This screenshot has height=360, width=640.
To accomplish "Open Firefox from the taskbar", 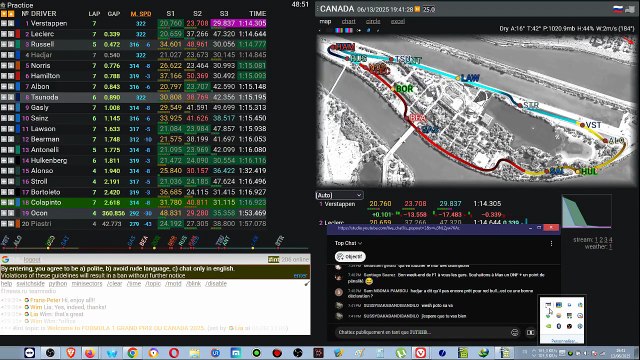I will click(x=90, y=352).
